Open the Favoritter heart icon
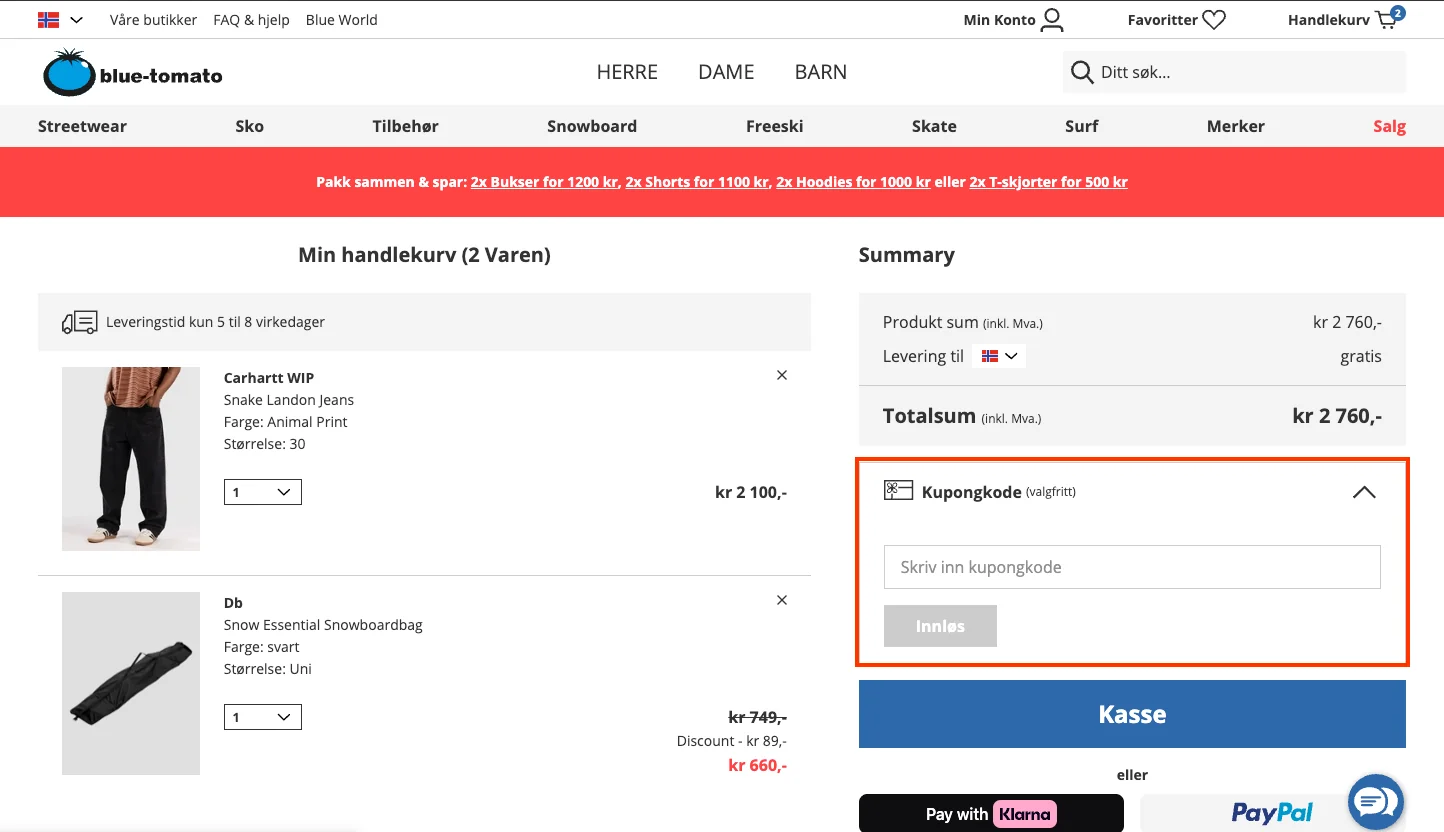Image resolution: width=1444 pixels, height=832 pixels. pyautogui.click(x=1214, y=20)
